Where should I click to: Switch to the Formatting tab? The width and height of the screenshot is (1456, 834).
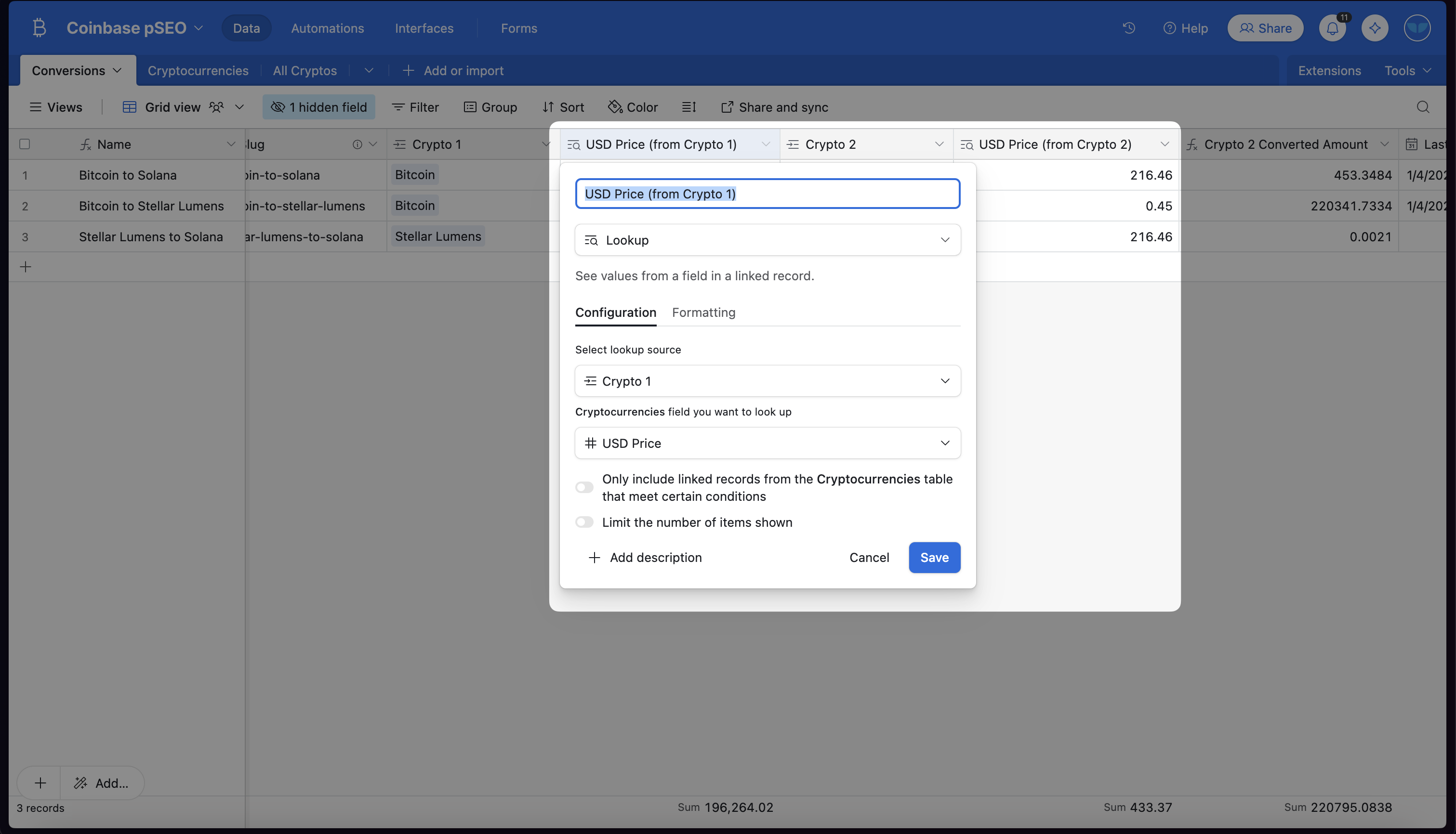click(703, 312)
